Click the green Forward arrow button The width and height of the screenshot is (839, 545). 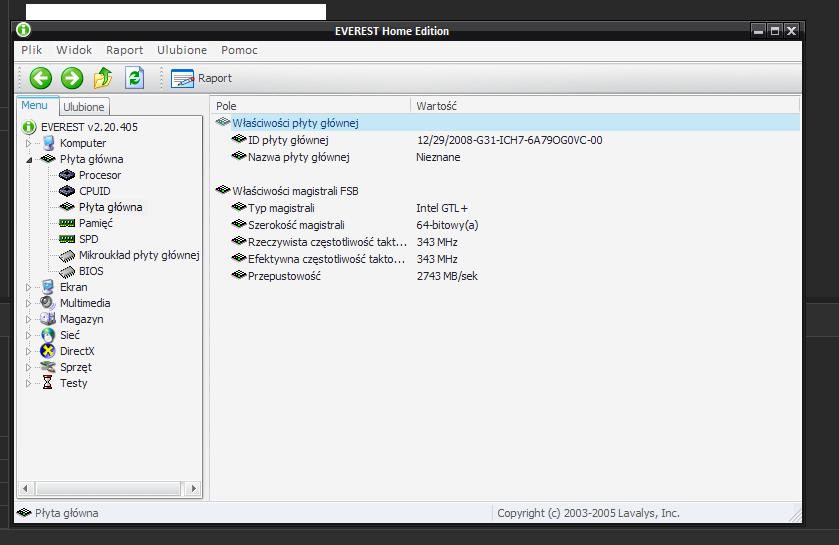(x=72, y=78)
